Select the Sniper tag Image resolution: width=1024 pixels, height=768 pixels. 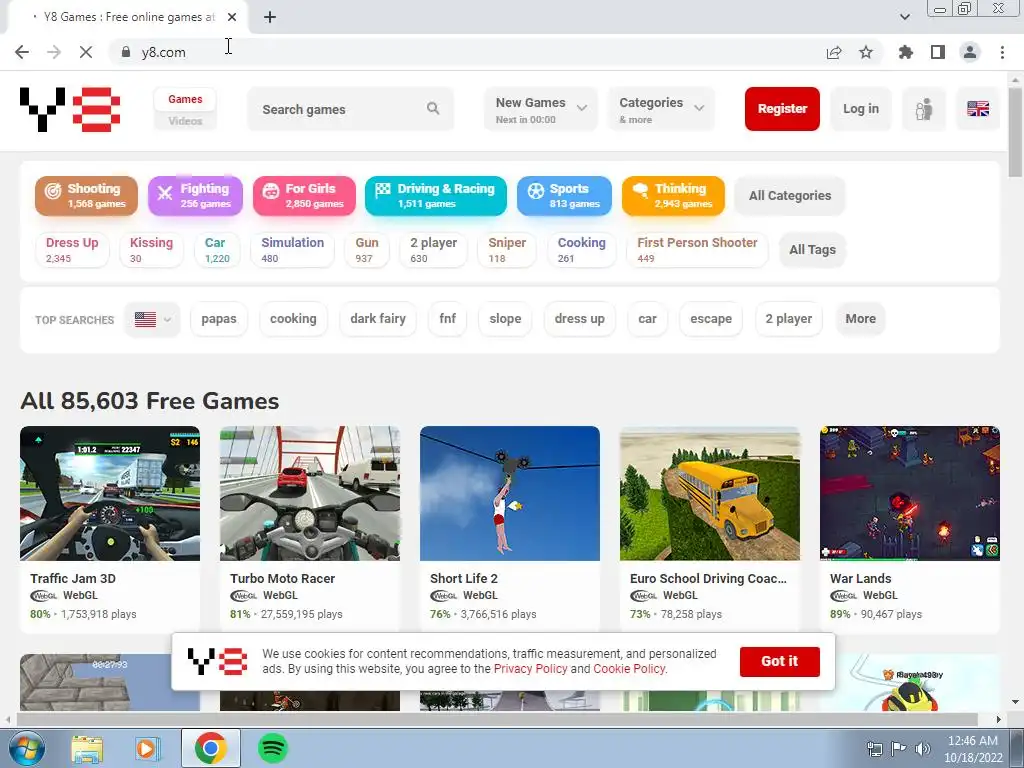click(x=507, y=249)
